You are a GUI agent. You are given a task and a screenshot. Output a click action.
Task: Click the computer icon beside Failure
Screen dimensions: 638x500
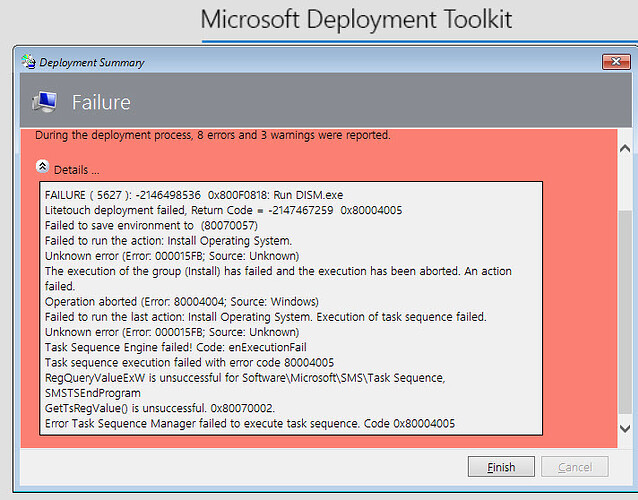click(44, 102)
